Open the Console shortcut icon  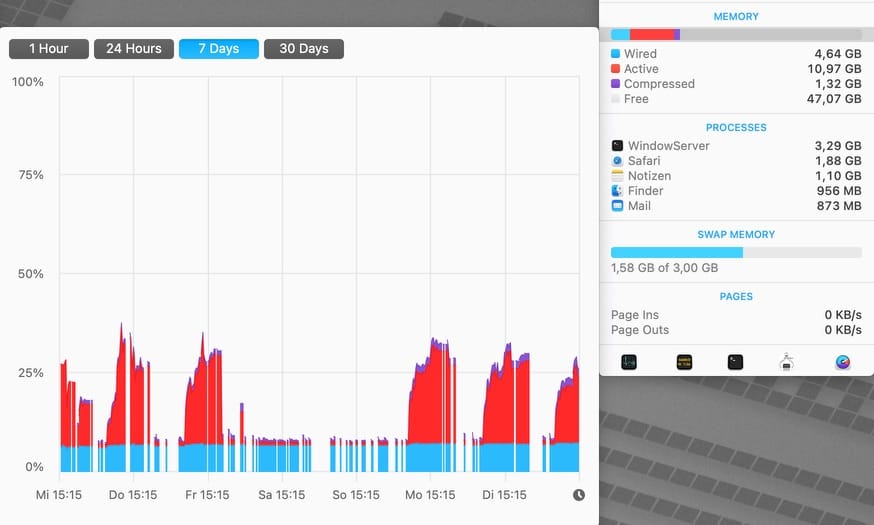(684, 362)
